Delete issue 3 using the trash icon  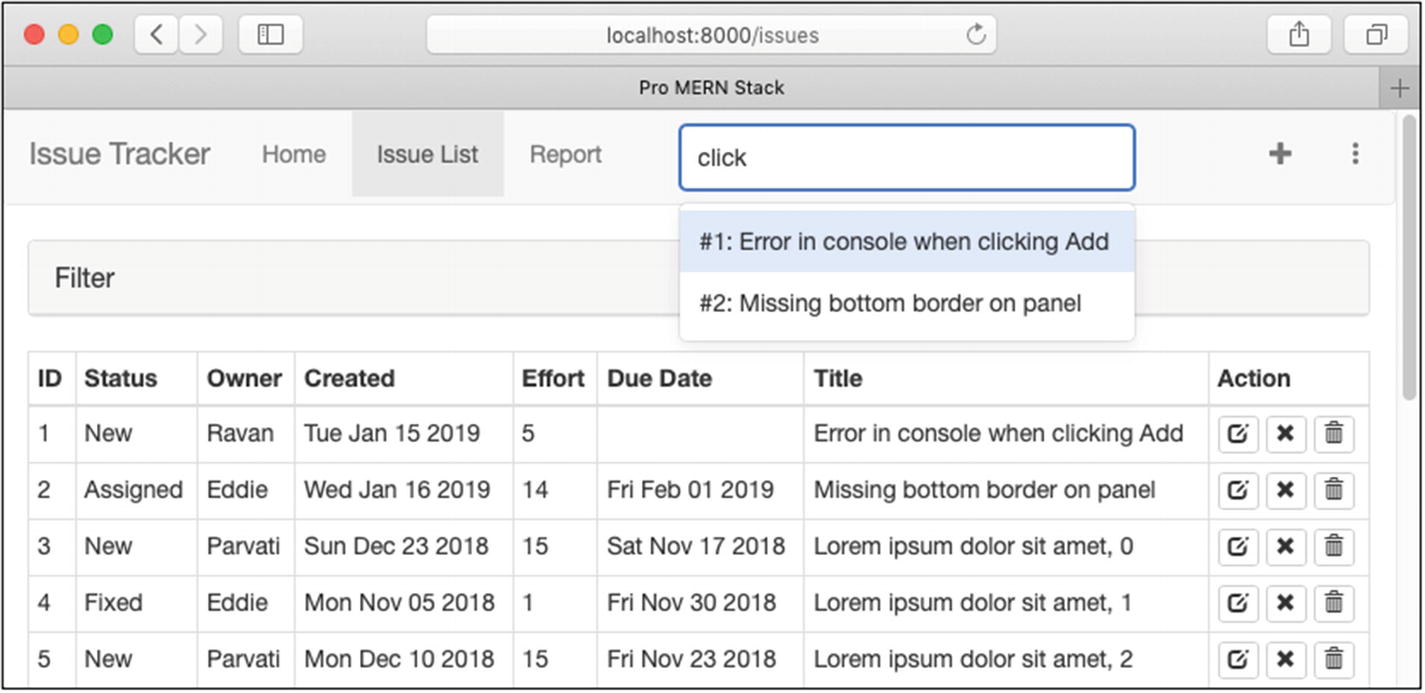[x=1333, y=547]
